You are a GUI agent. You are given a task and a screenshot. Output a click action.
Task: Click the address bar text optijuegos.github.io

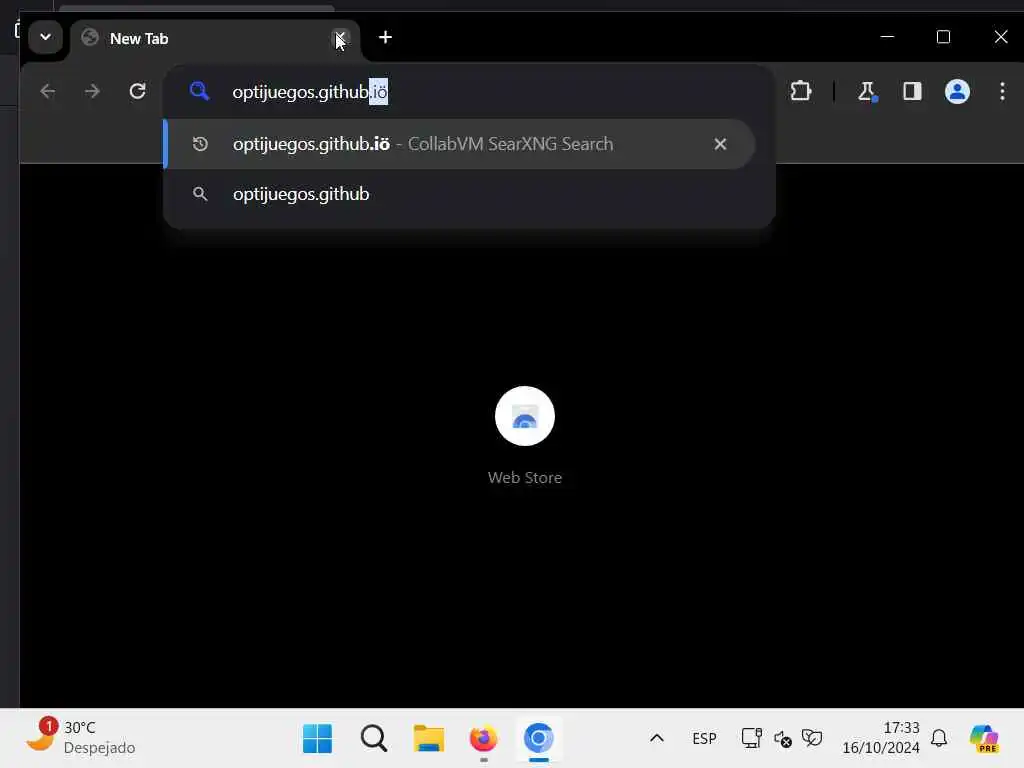310,92
